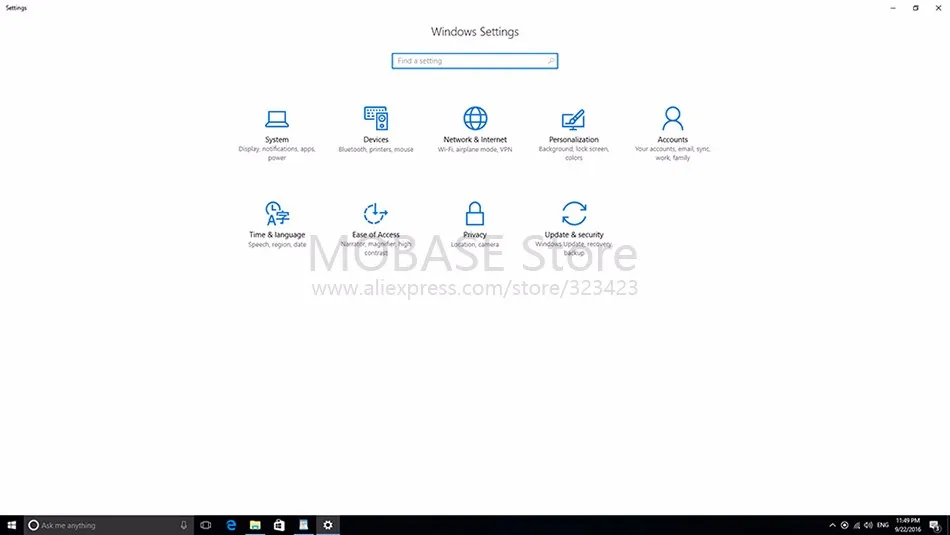Click the Settings gear on the taskbar
The height and width of the screenshot is (535, 950).
tap(328, 525)
